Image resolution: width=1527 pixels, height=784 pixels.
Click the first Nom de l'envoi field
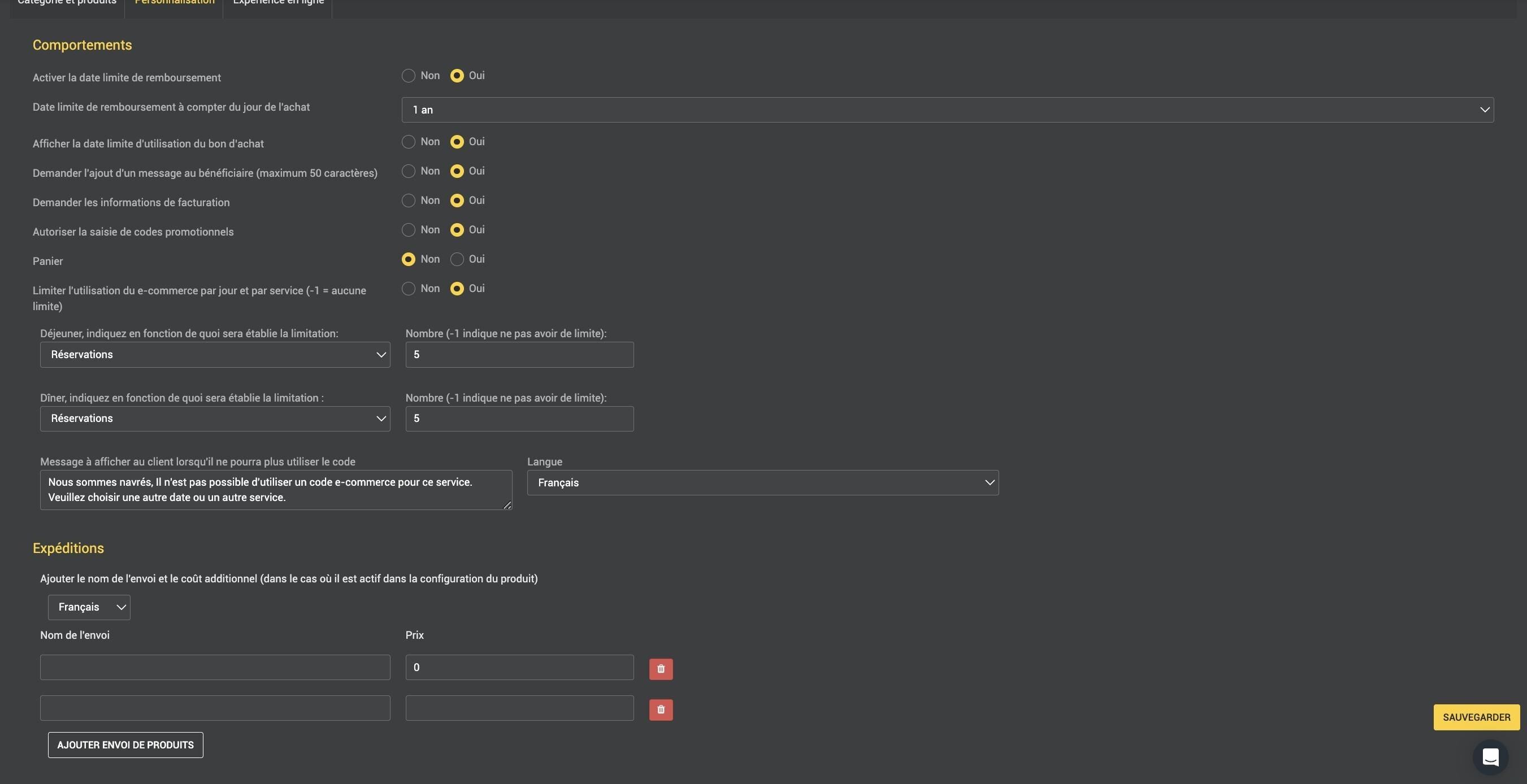tap(215, 667)
